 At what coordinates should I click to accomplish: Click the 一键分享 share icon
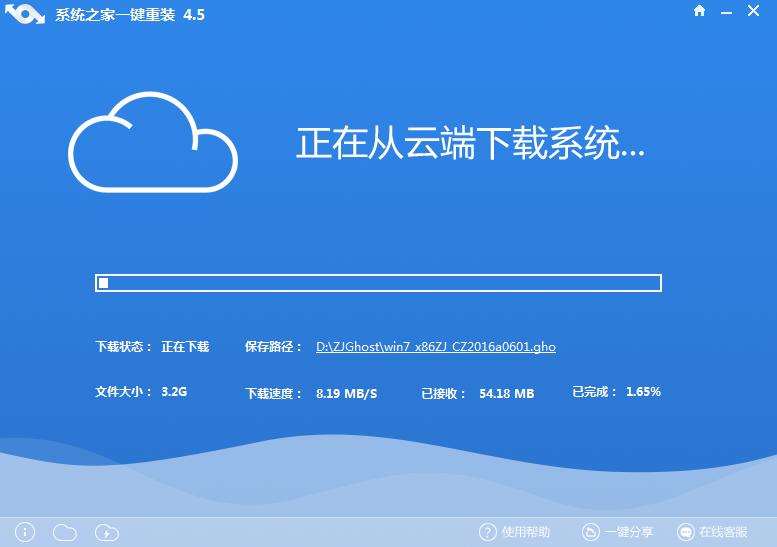pos(591,532)
